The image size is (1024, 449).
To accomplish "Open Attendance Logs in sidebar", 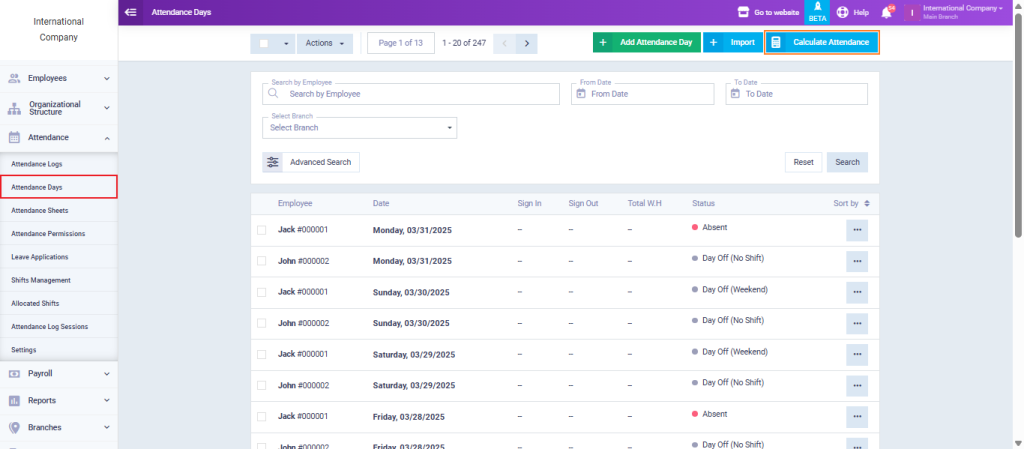I will 59,164.
